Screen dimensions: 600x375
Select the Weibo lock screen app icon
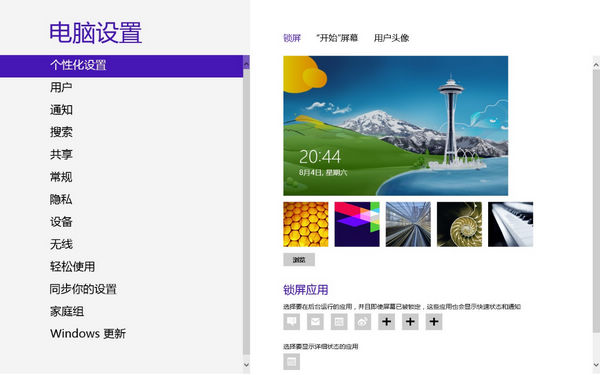point(363,321)
